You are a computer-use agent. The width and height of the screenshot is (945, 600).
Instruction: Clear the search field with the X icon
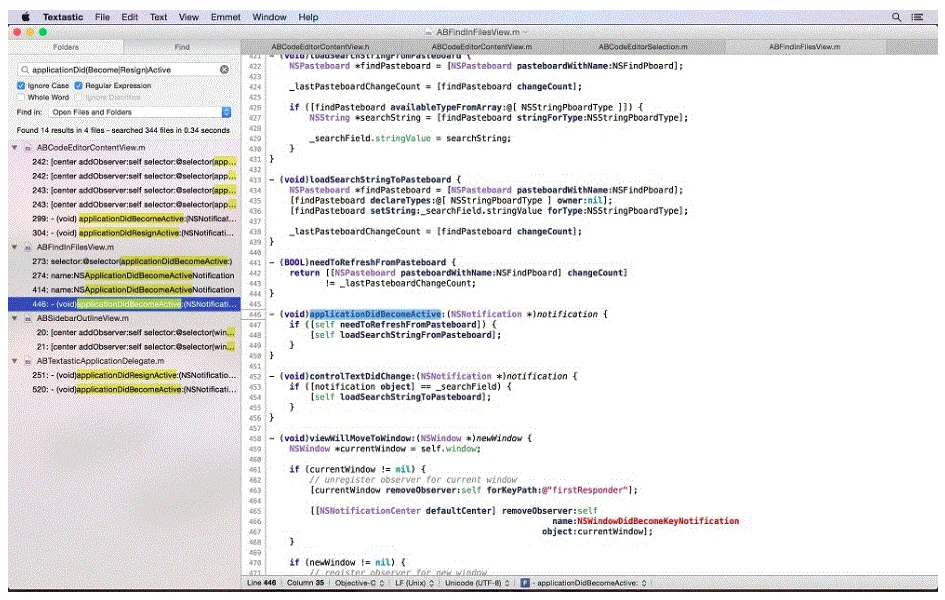pos(224,70)
